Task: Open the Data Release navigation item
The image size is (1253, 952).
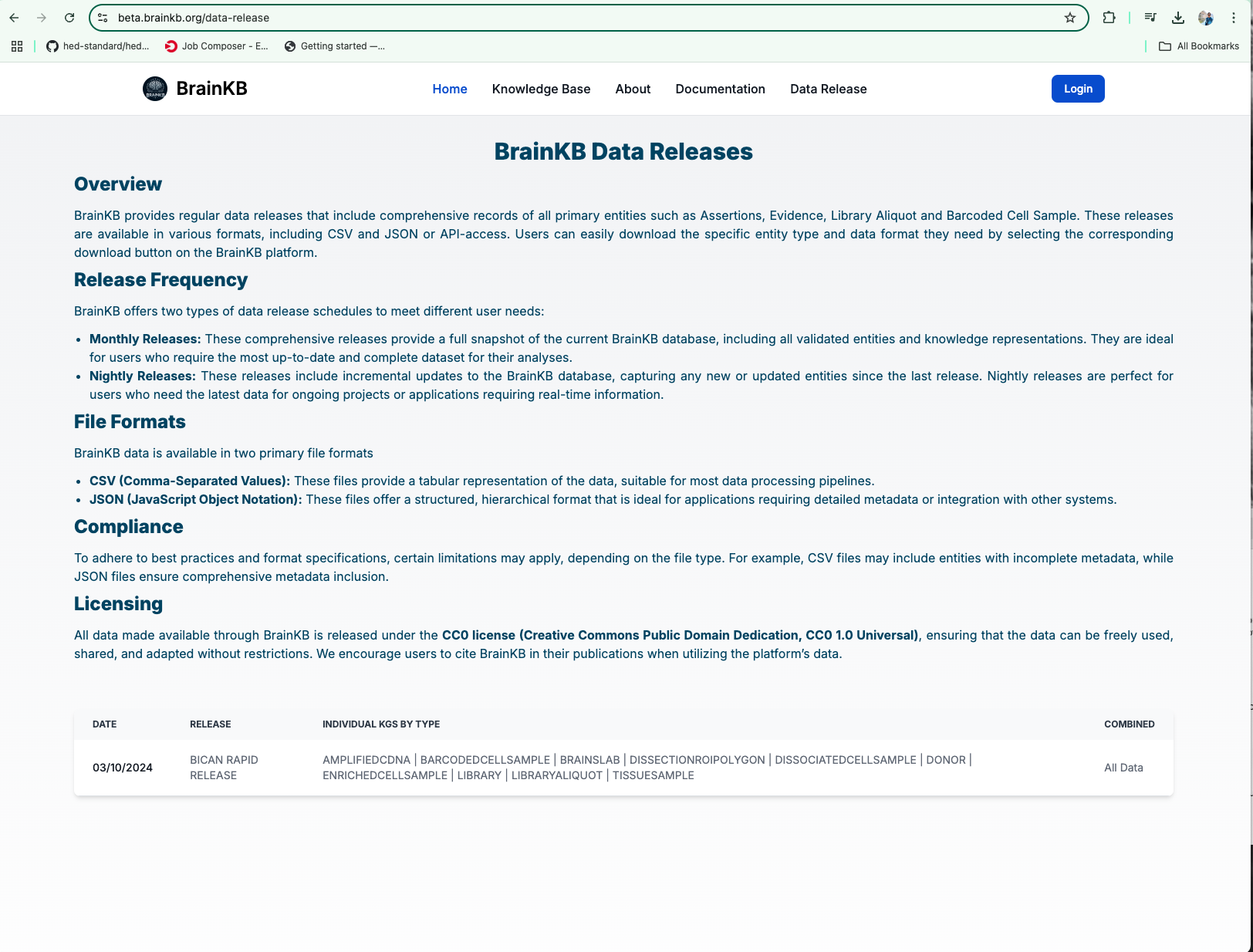Action: (828, 89)
